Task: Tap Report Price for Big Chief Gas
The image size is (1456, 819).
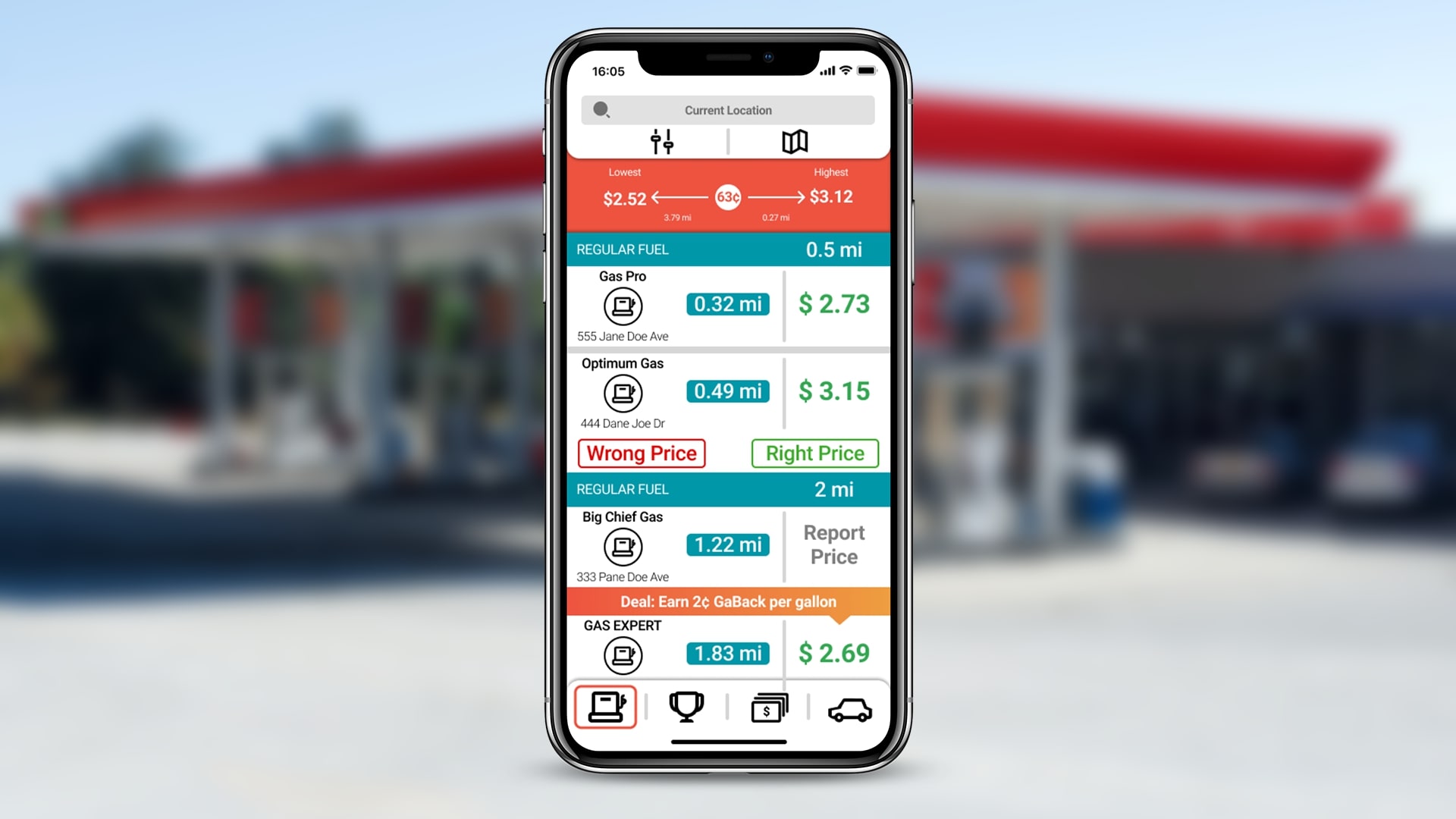Action: tap(833, 544)
